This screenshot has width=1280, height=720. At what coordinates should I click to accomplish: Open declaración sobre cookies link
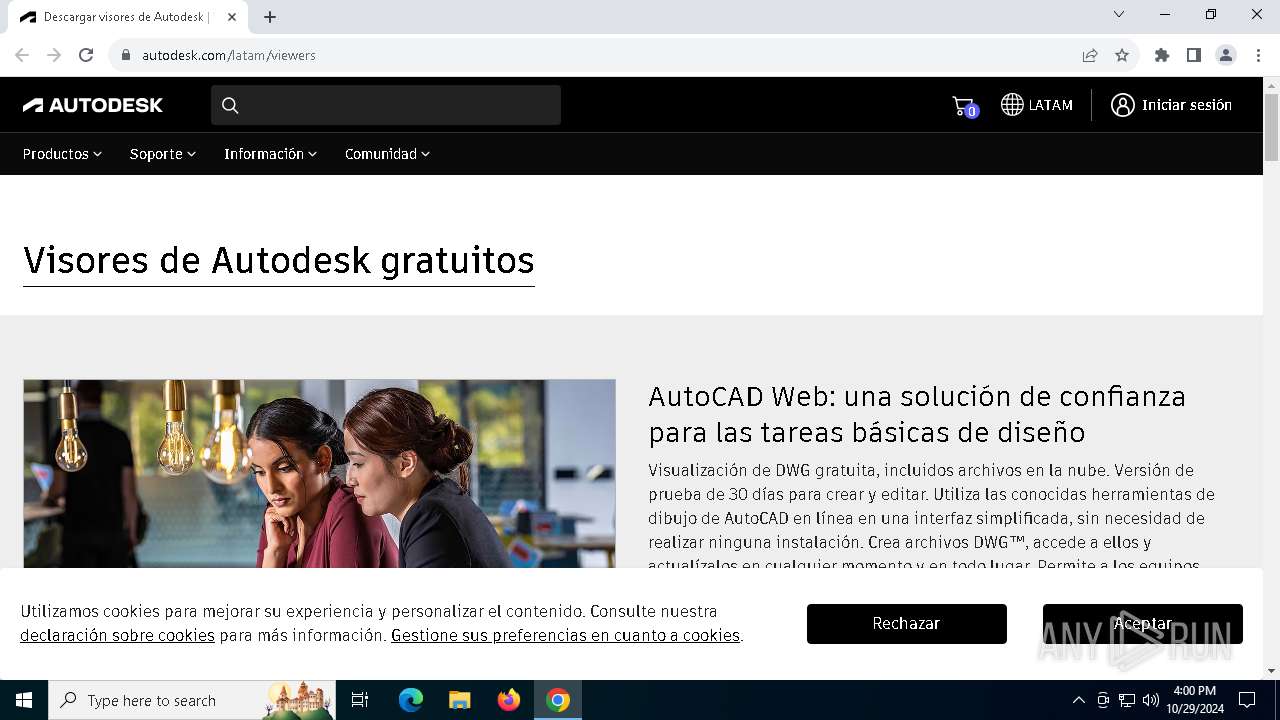[x=117, y=635]
